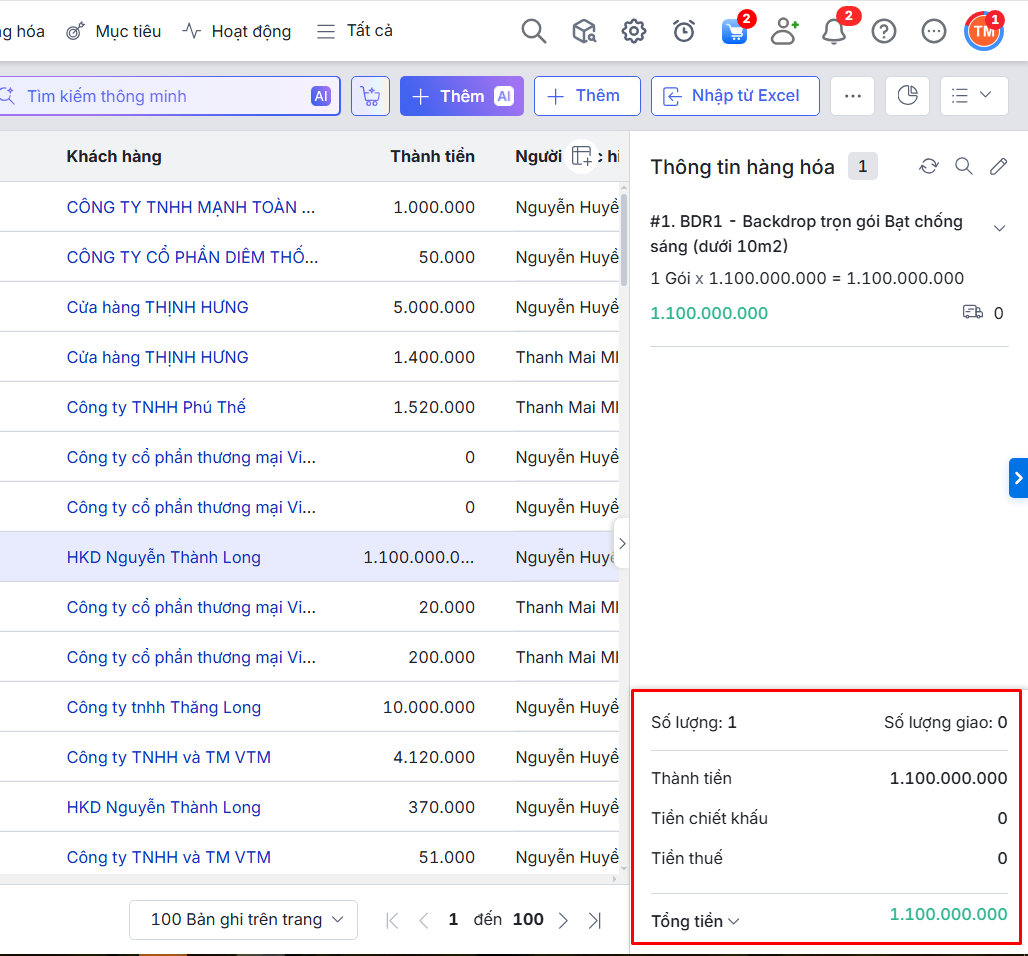Viewport: 1028px width, 956px height.
Task: Open the pie chart report icon
Action: pyautogui.click(x=907, y=96)
